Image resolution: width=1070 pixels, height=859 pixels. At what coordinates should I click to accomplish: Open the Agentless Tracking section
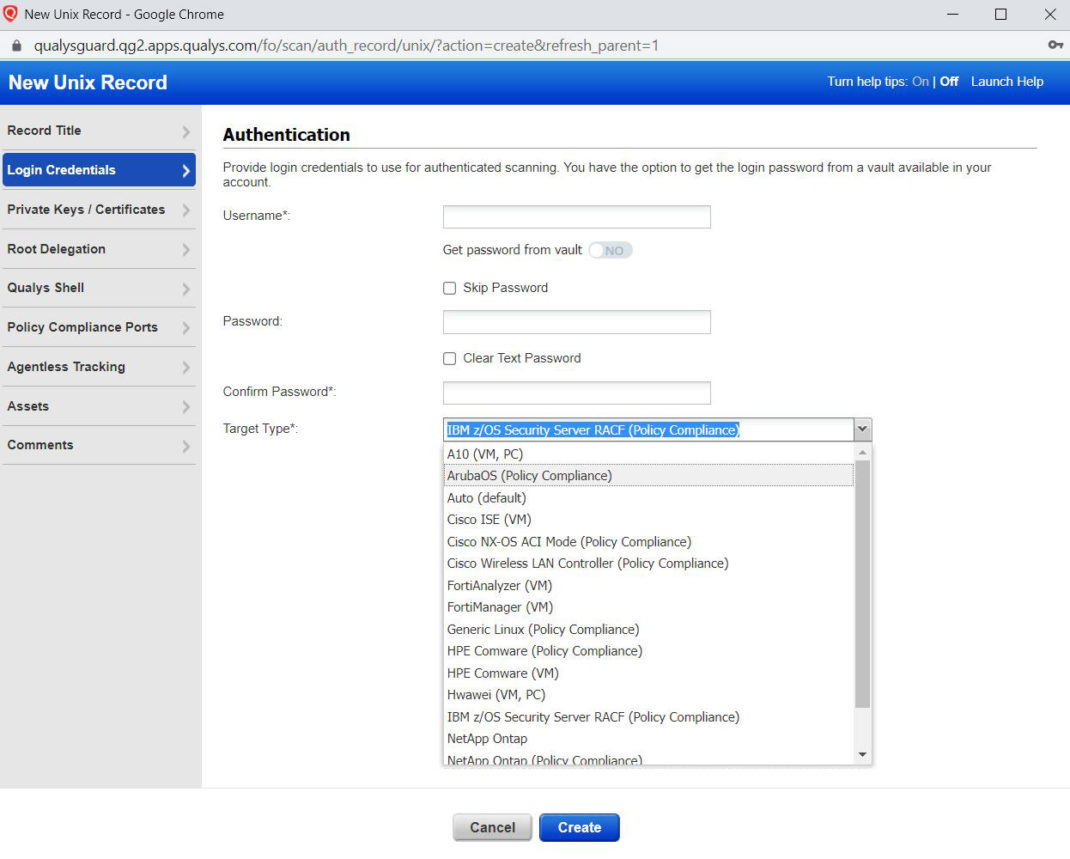tap(99, 367)
